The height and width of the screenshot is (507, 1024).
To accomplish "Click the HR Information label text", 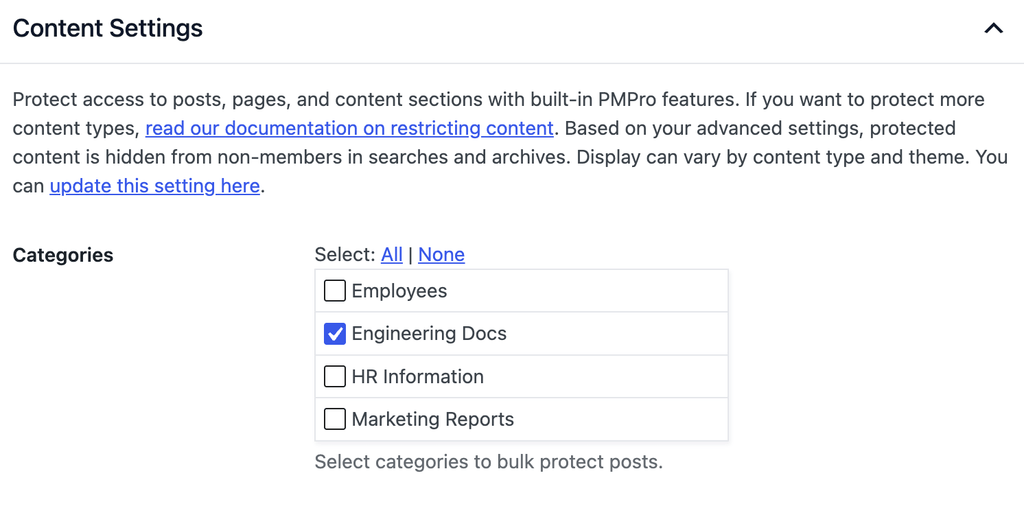I will coord(417,376).
